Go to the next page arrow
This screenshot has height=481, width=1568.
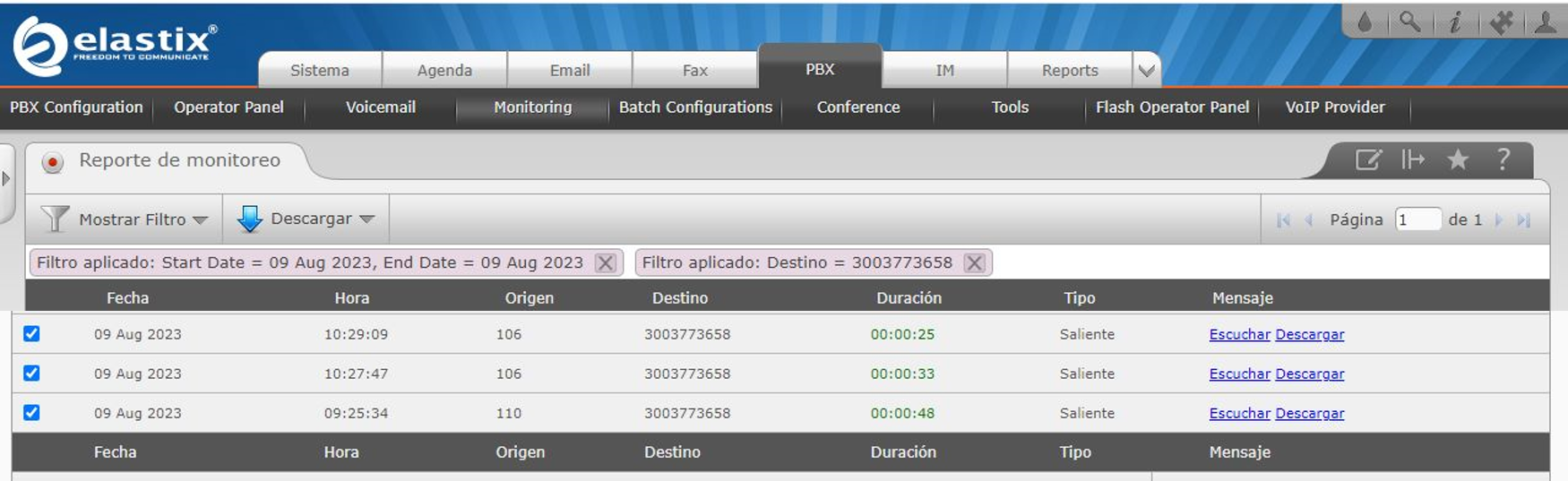1498,220
